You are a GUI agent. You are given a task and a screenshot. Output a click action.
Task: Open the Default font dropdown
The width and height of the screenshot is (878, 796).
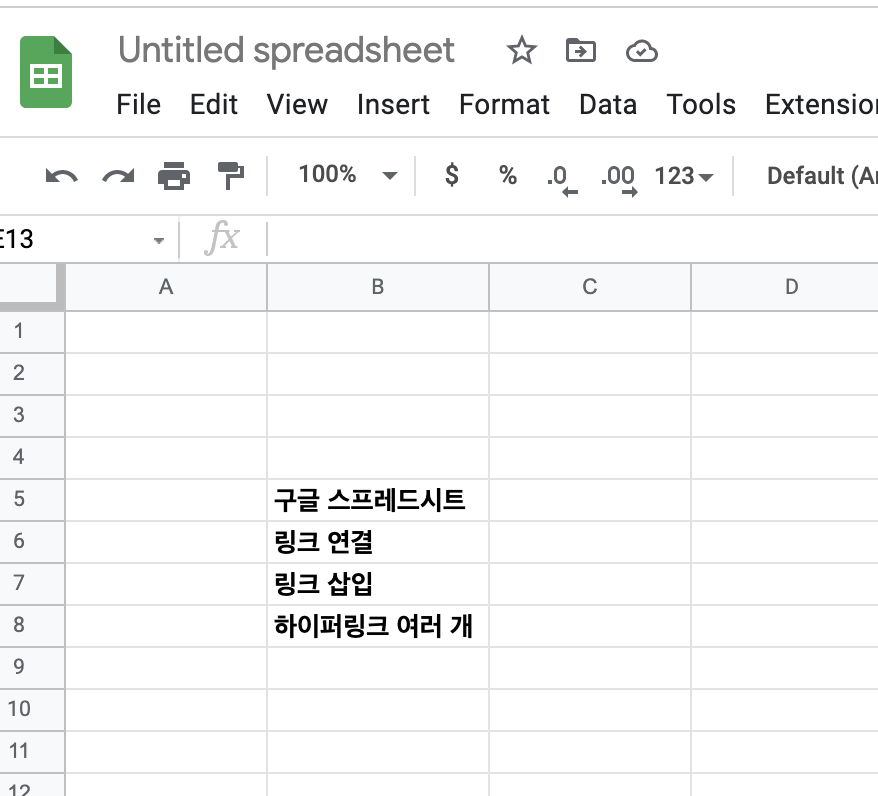(x=822, y=176)
